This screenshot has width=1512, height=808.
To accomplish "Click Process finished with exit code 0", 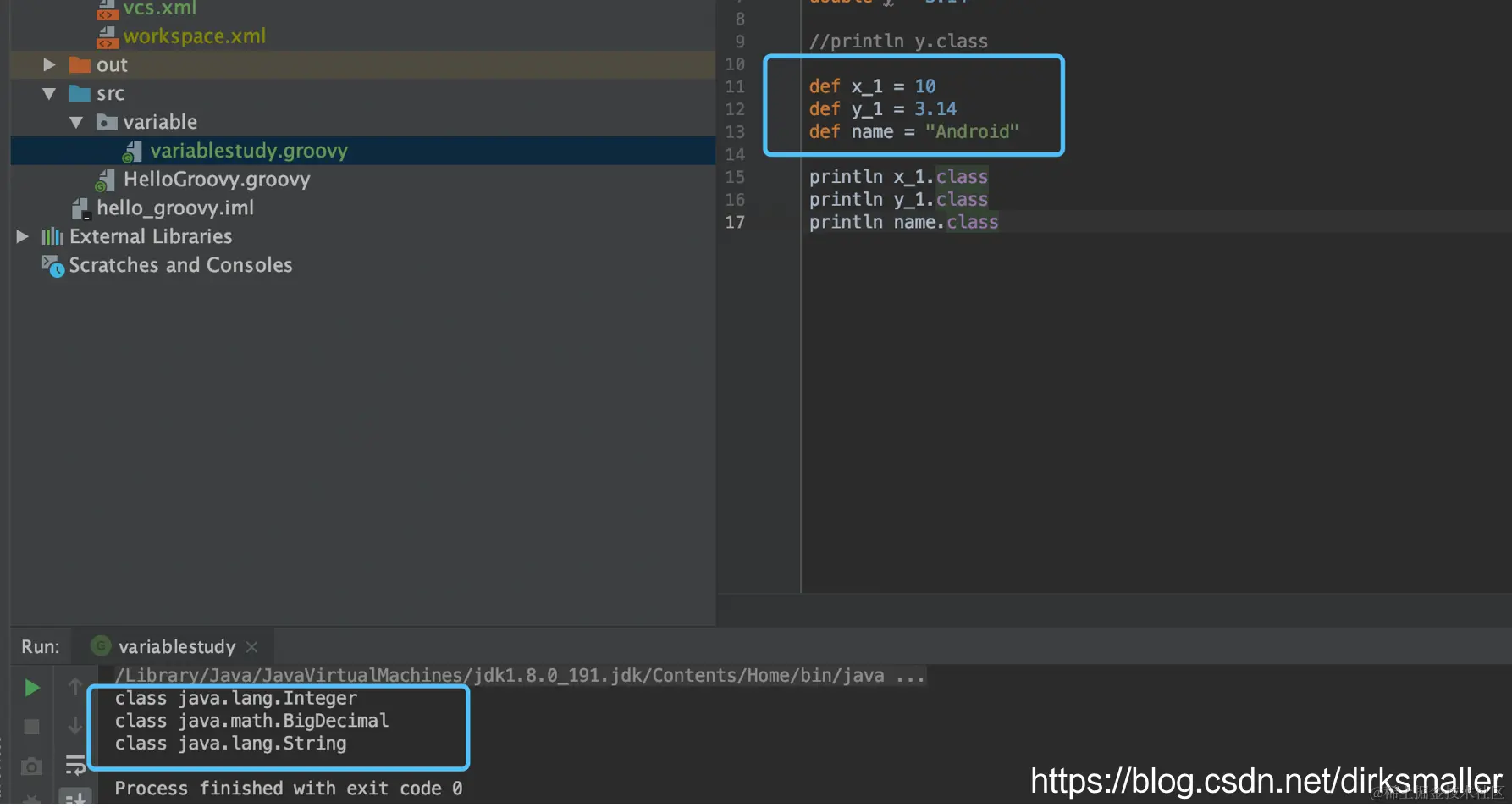I will coord(289,789).
